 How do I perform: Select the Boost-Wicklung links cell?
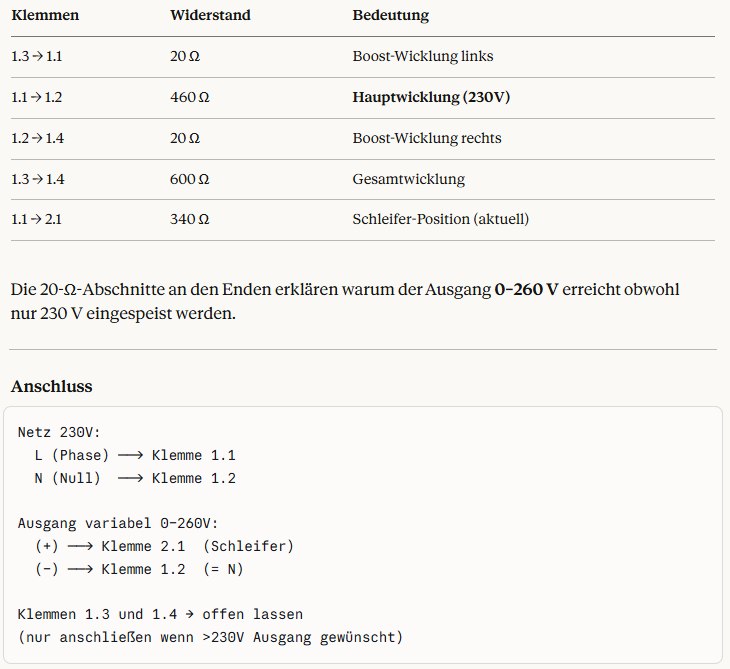tap(423, 57)
